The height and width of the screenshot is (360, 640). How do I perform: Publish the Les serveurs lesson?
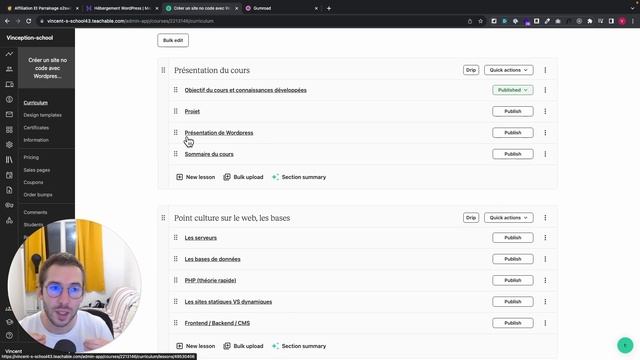pyautogui.click(x=513, y=238)
